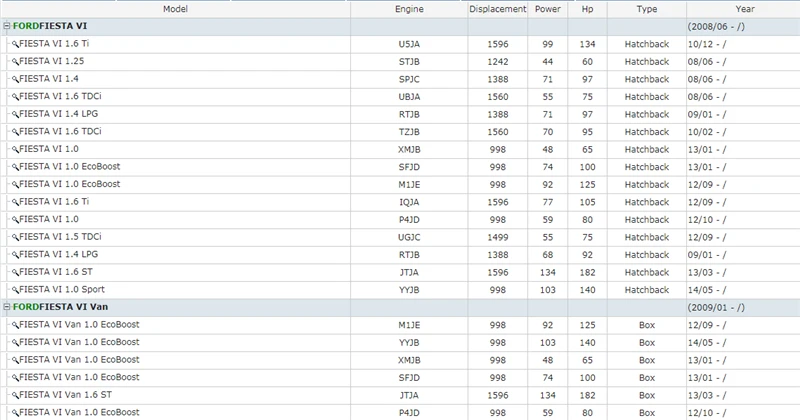This screenshot has width=800, height=420.
Task: Click magnifier for FIESTA VI 1.6 Ti IQJA
Action: (15, 203)
